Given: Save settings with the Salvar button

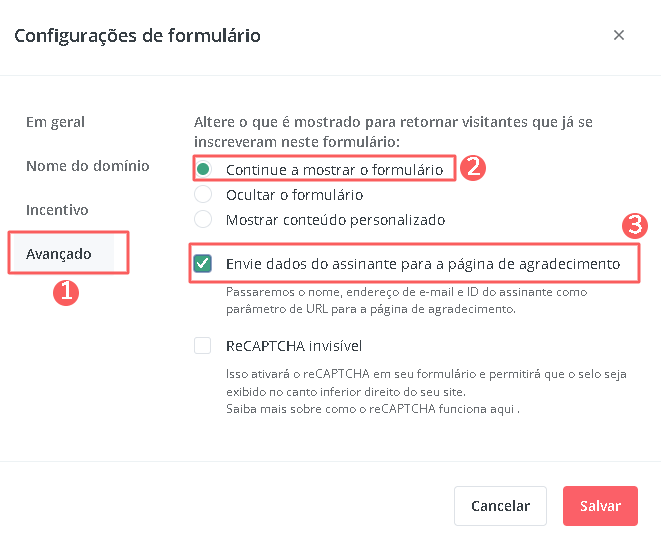Looking at the screenshot, I should [599, 506].
